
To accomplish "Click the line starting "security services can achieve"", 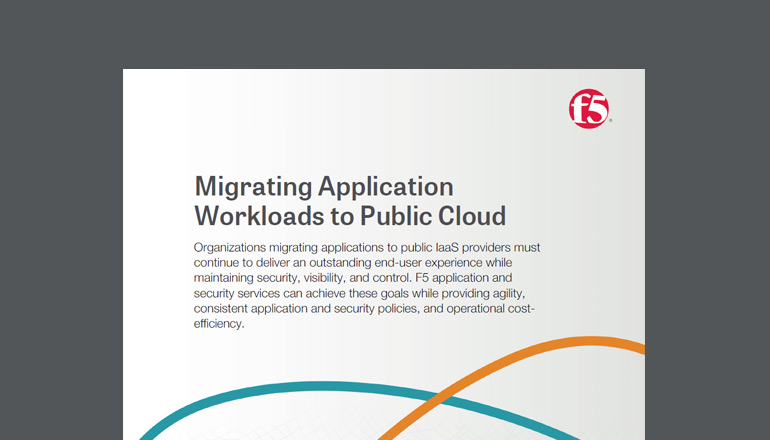I will [359, 294].
